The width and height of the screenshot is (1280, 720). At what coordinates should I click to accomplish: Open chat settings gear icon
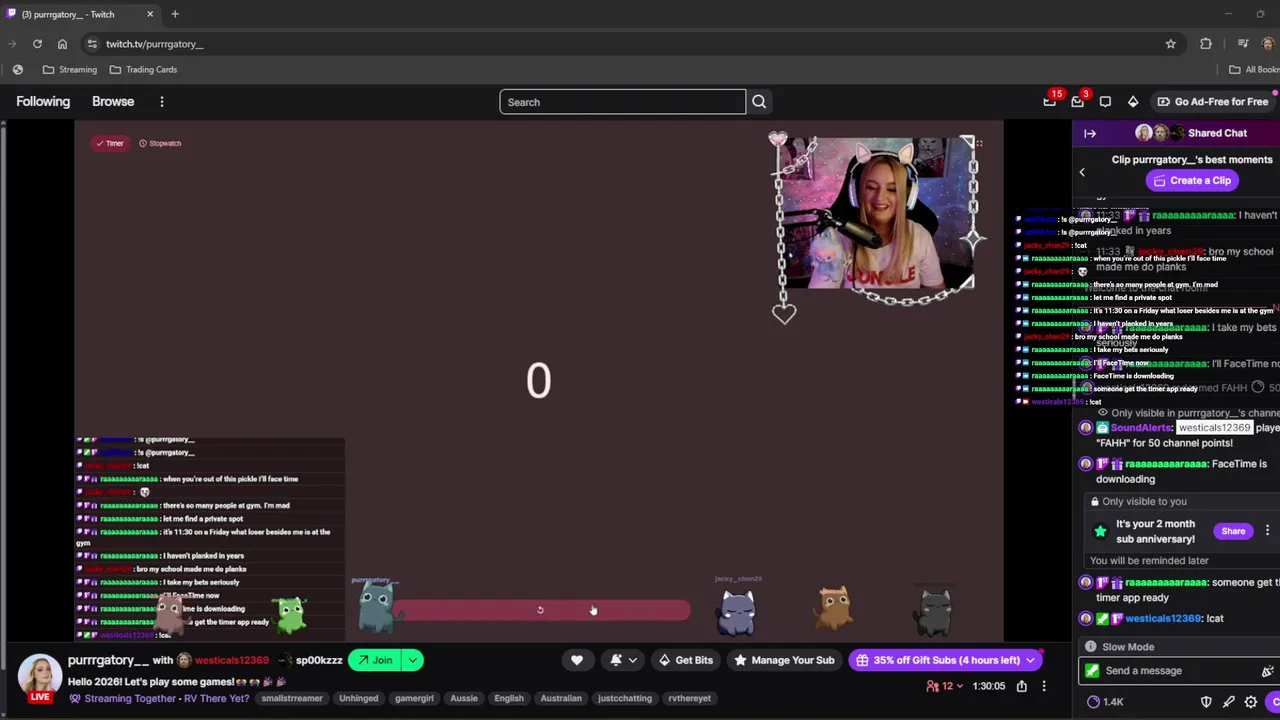(1251, 702)
